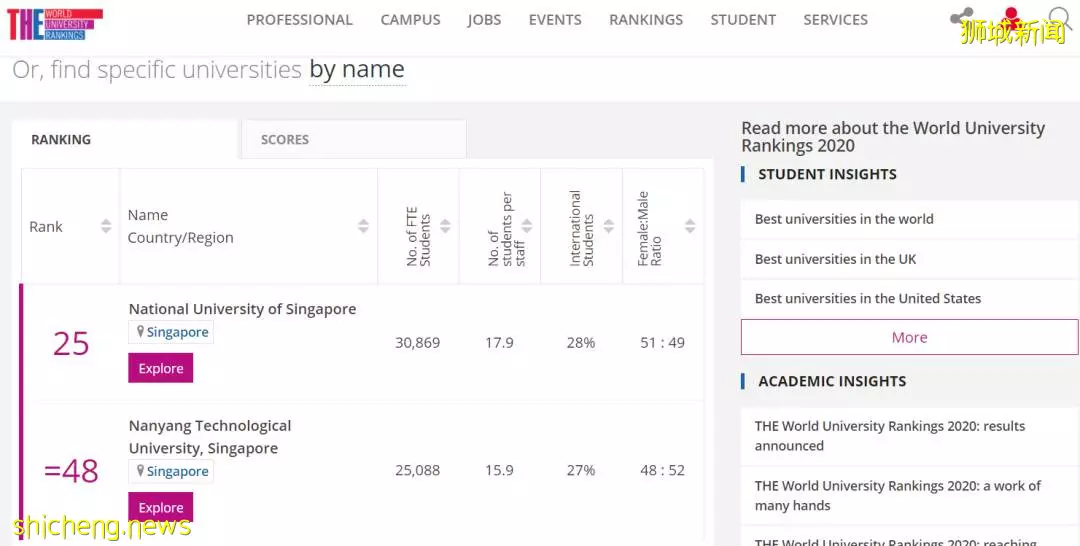Switch to the SCORES tab
This screenshot has width=1080, height=546.
(x=354, y=139)
